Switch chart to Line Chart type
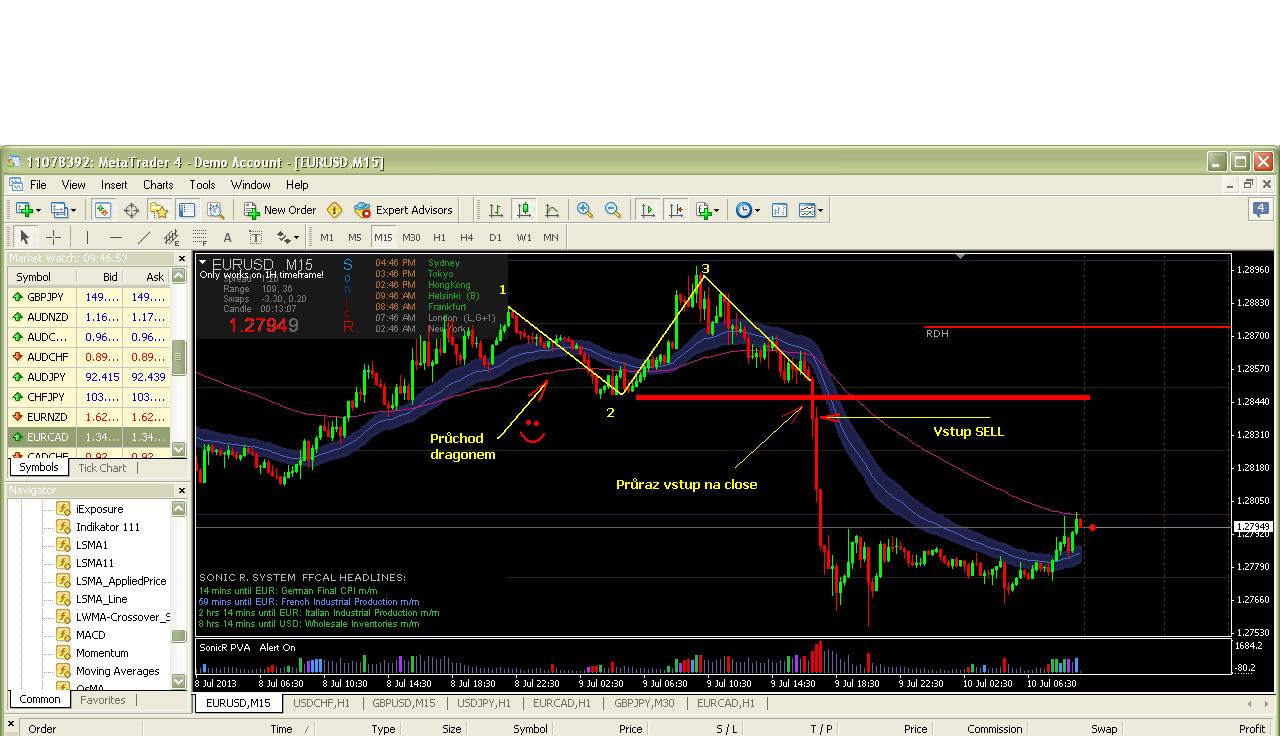1280x736 pixels. tap(552, 210)
